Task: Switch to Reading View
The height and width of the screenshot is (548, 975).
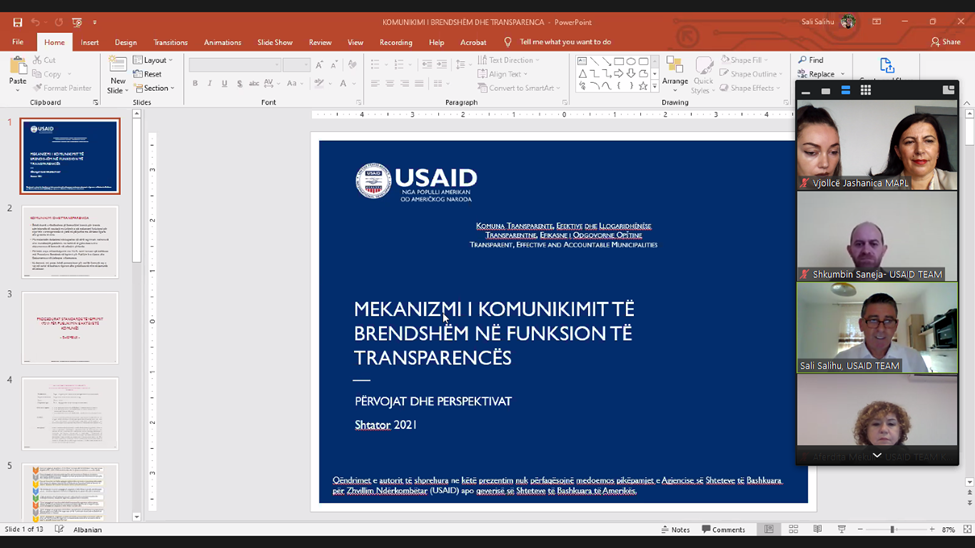Action: [x=818, y=529]
